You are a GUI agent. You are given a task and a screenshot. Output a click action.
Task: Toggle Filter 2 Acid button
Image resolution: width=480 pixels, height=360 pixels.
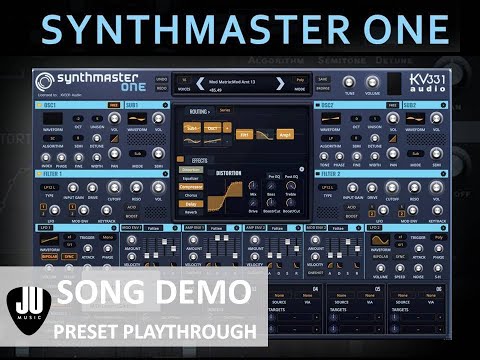352,207
